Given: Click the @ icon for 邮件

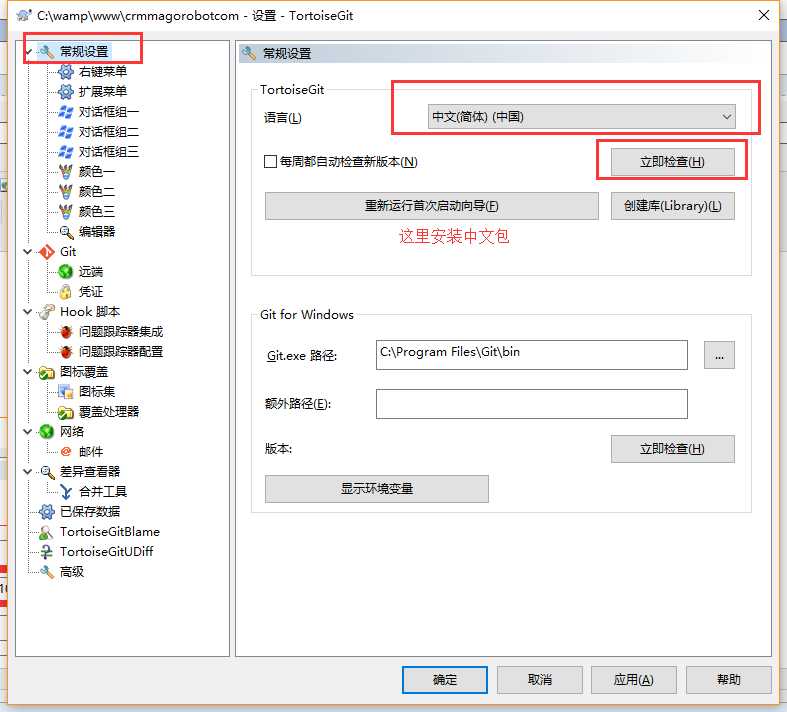Looking at the screenshot, I should 66,452.
